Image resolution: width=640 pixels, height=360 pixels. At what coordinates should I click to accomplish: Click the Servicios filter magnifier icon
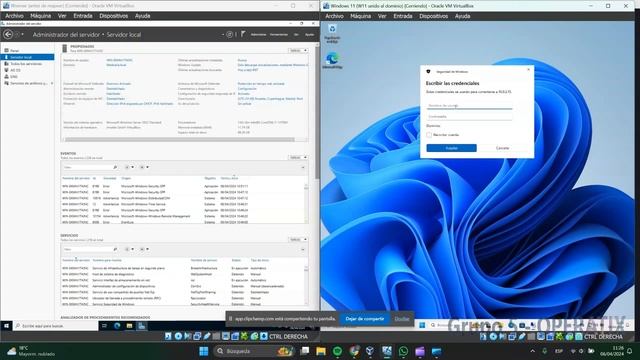tap(115, 249)
